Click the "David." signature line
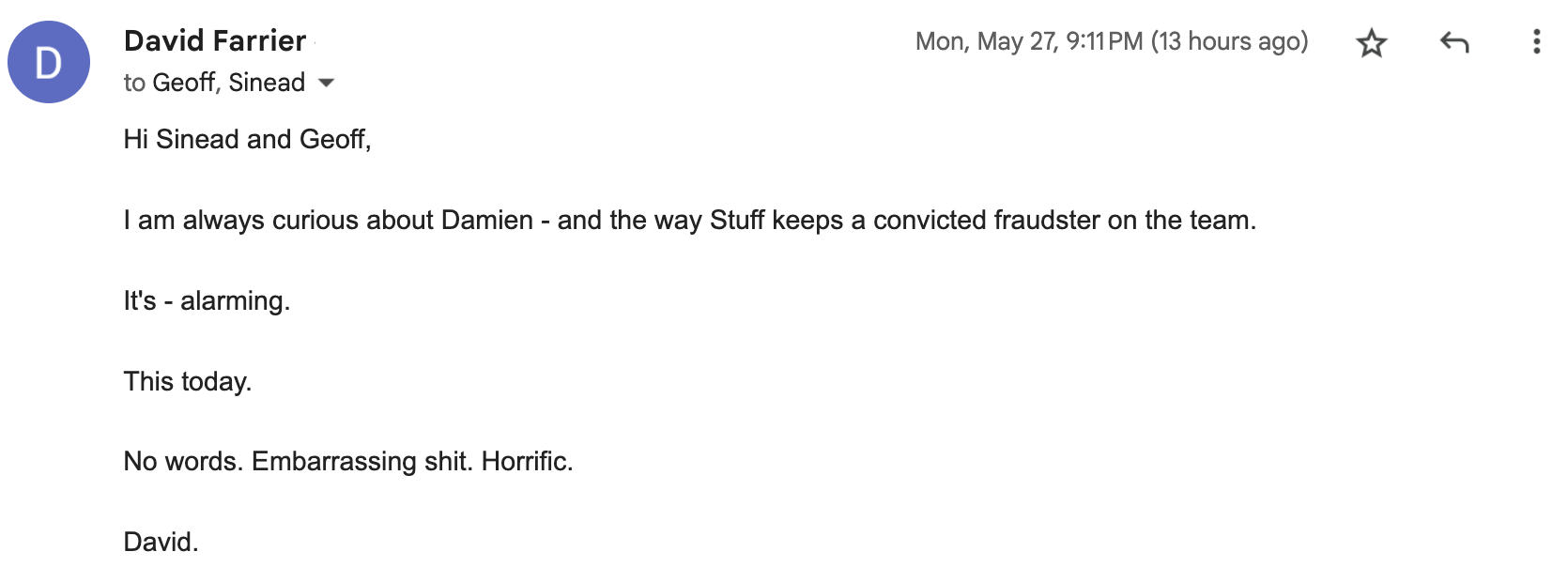 tap(161, 542)
